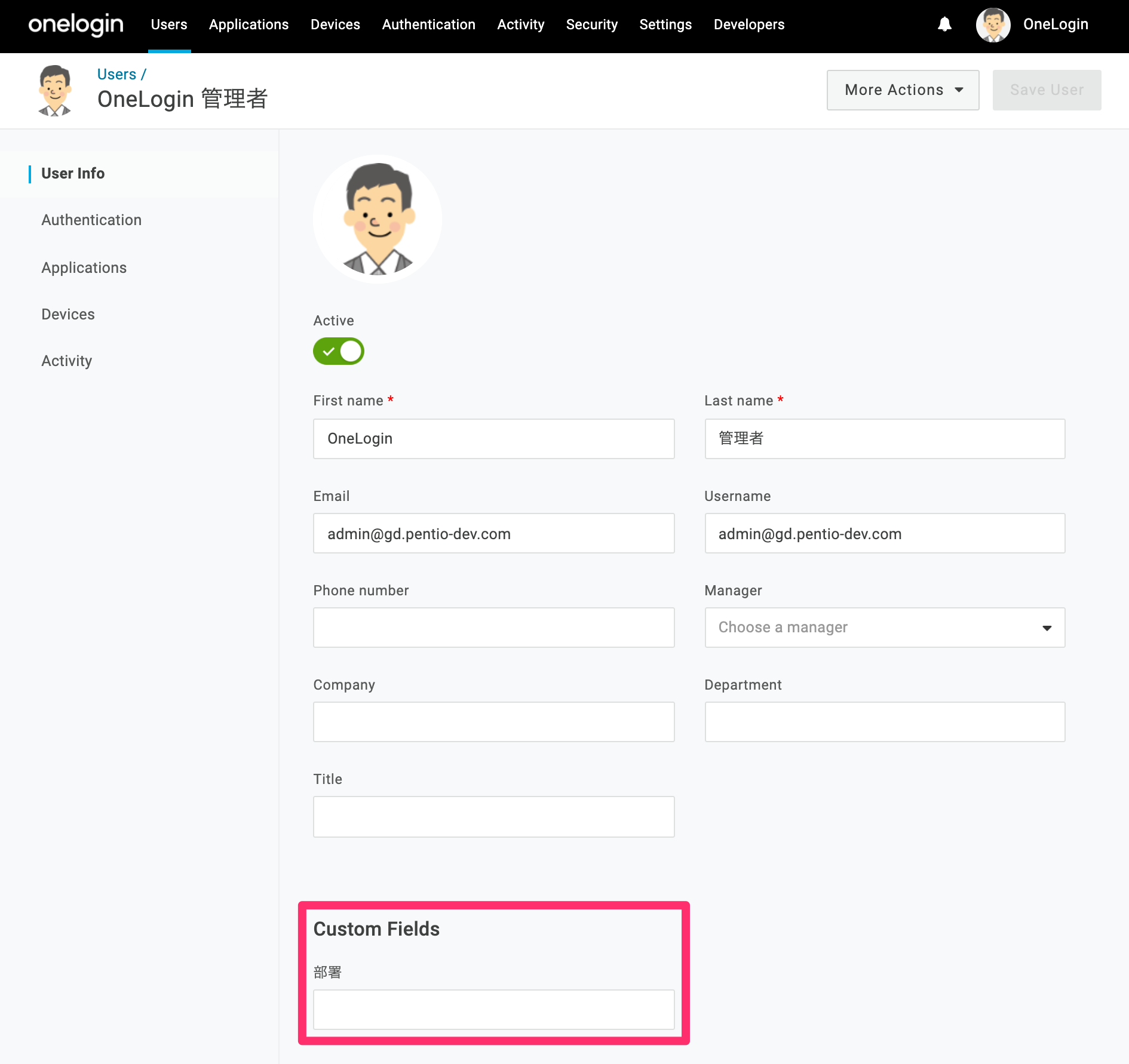Click the Department input field
The image size is (1129, 1064).
click(x=885, y=722)
